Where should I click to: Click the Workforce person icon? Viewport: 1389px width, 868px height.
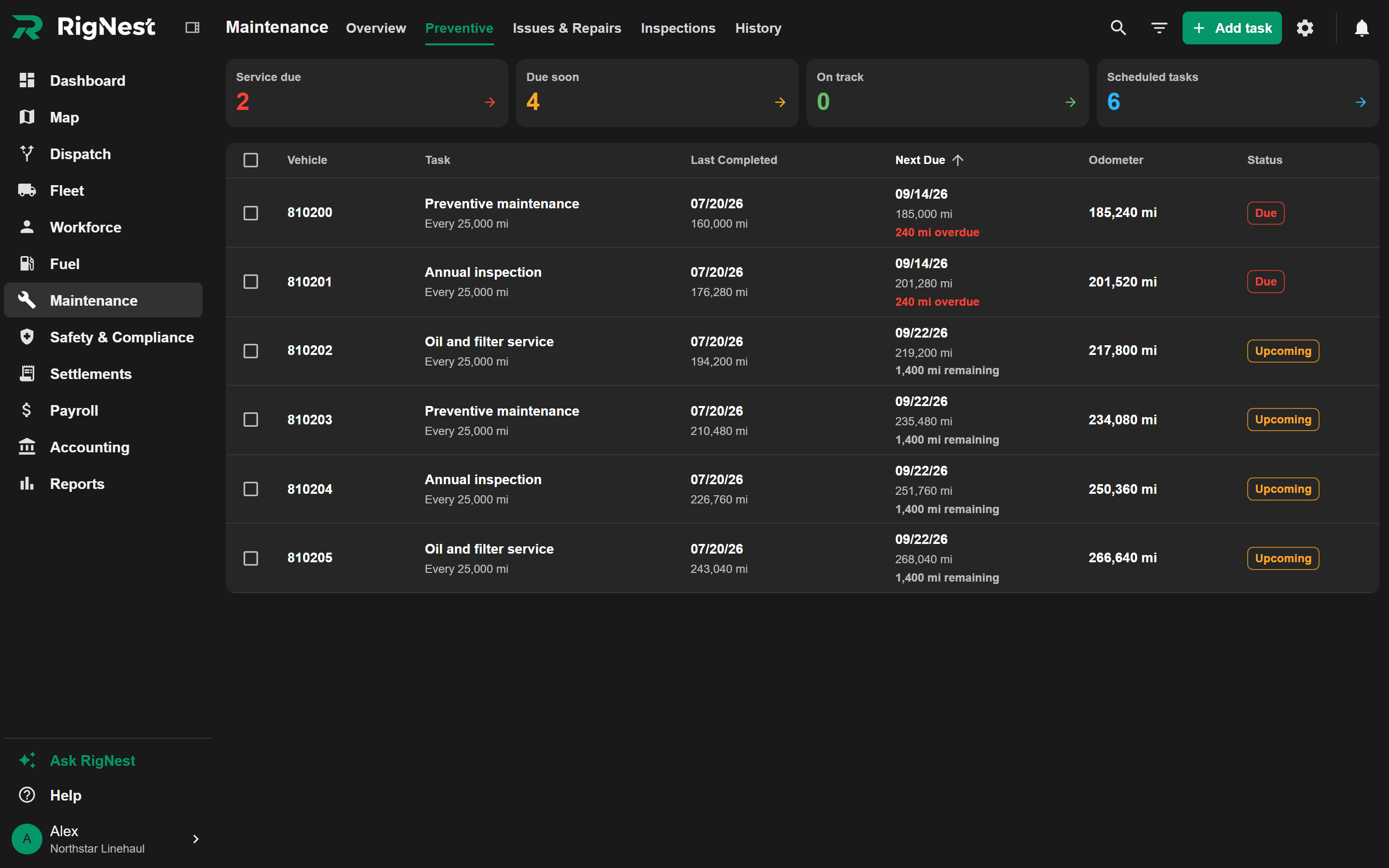coord(27,227)
